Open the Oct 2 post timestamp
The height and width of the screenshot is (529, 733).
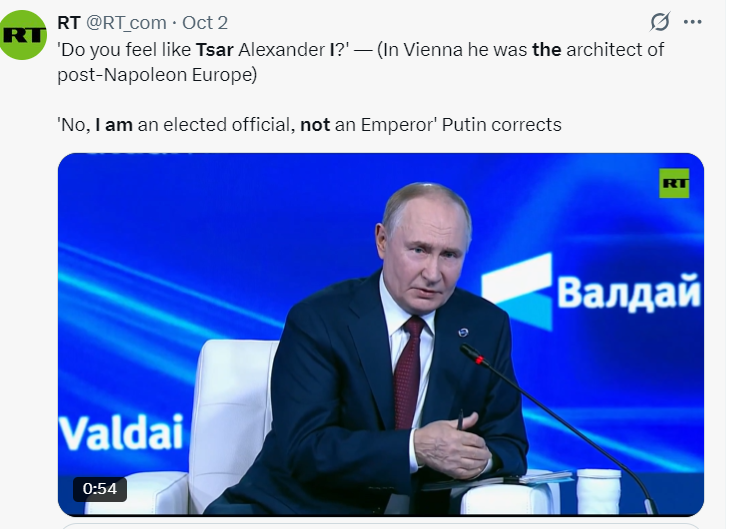click(x=205, y=23)
